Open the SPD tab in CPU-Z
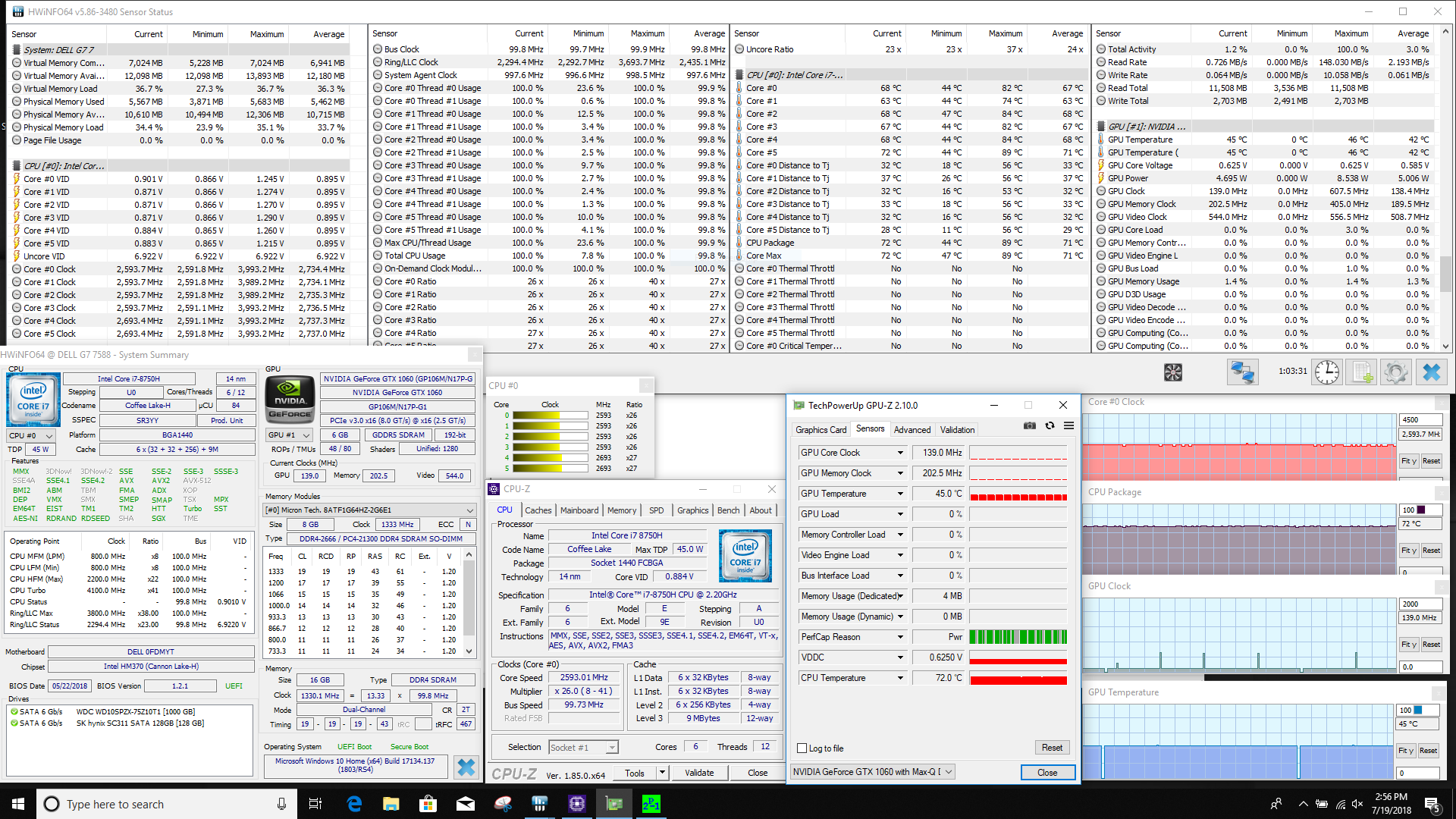Screen dimensions: 1456x819 point(657,510)
